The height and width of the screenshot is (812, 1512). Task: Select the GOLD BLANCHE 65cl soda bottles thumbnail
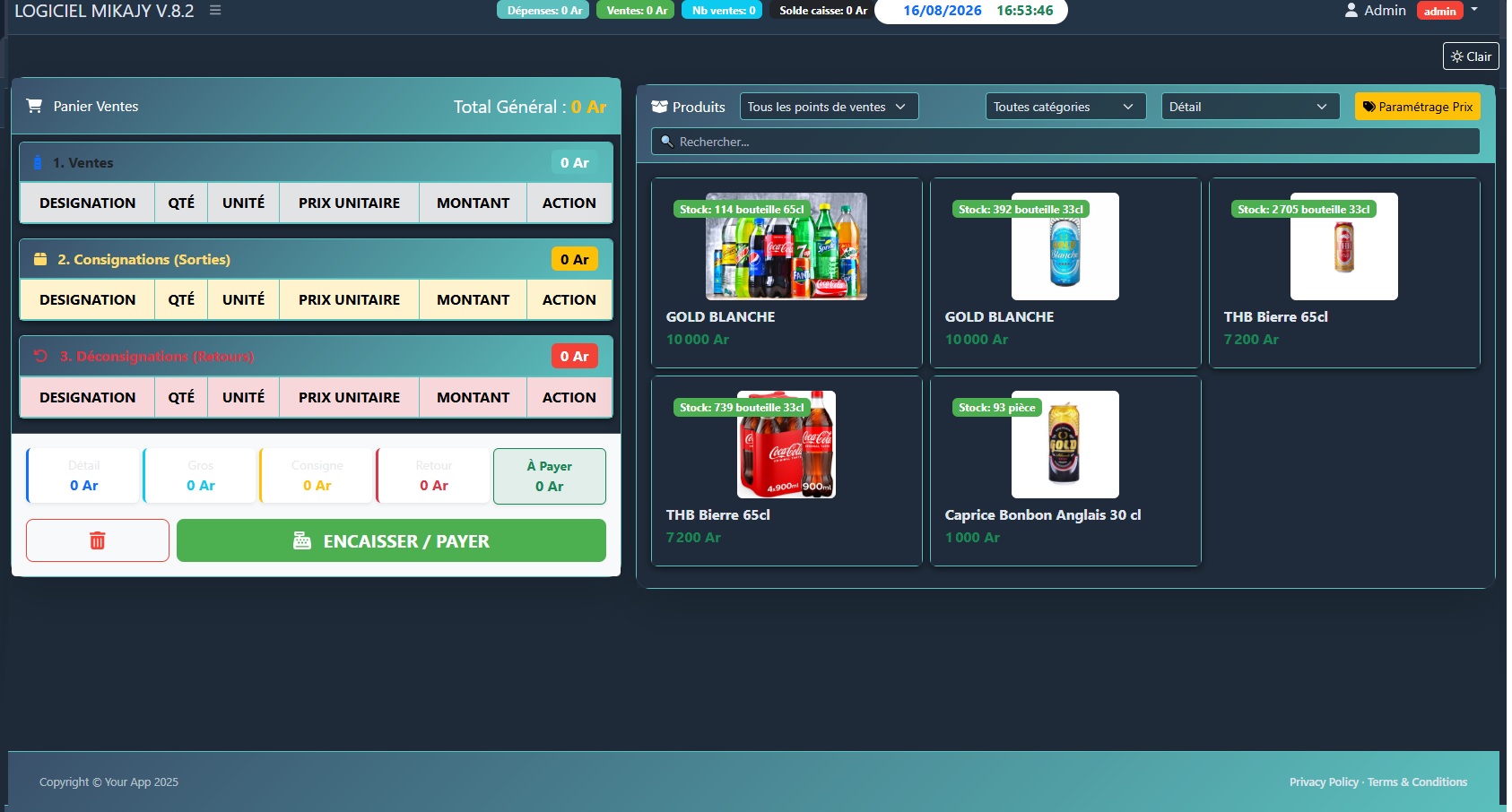[786, 246]
